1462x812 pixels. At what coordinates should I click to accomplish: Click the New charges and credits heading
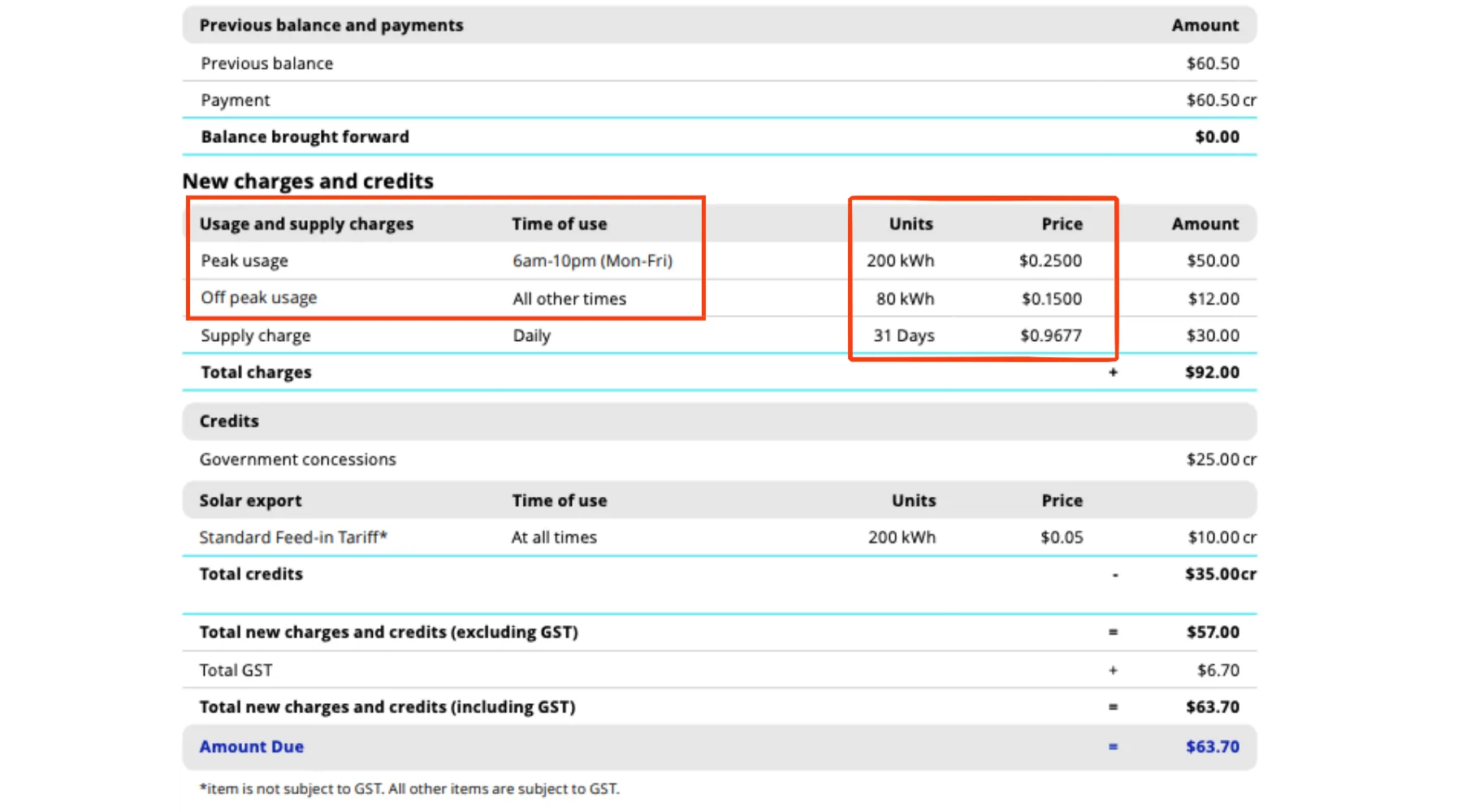[x=308, y=180]
